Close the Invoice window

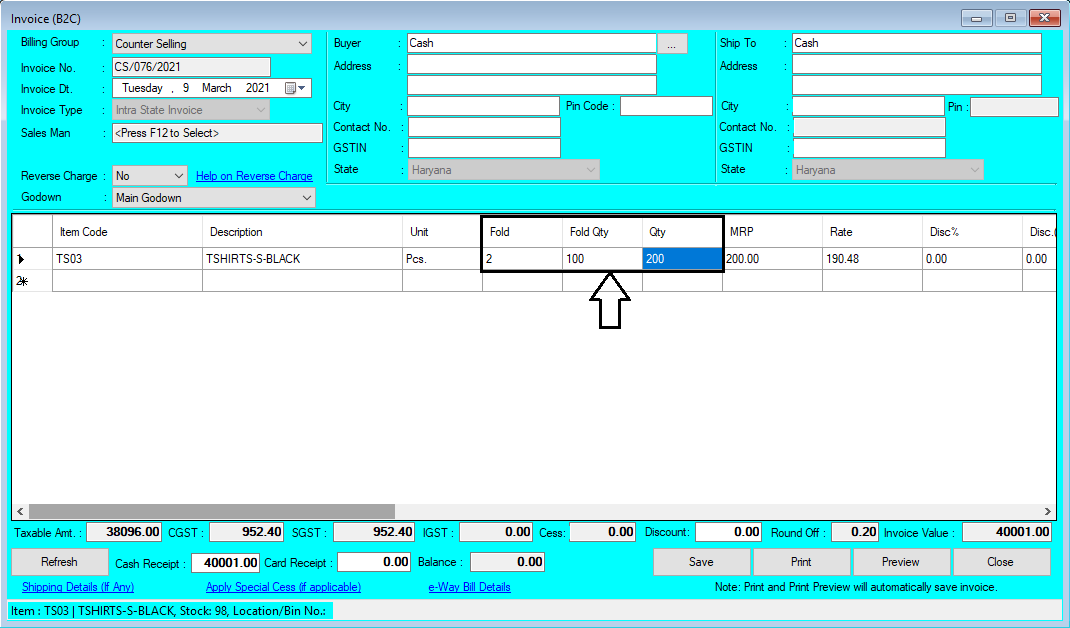(x=1001, y=562)
